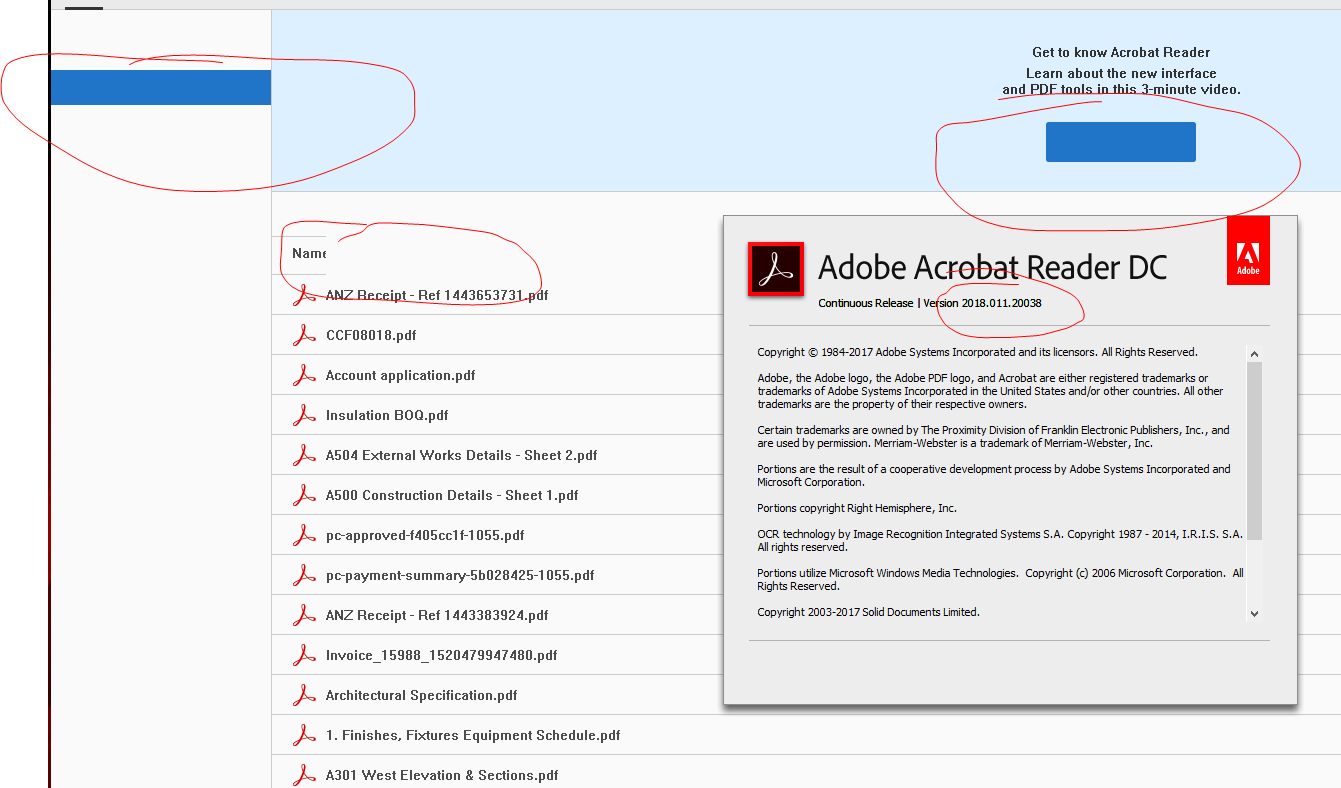The image size is (1341, 788).
Task: Click the Copyright 1984-2017 Adobe Systems line
Action: [x=977, y=352]
